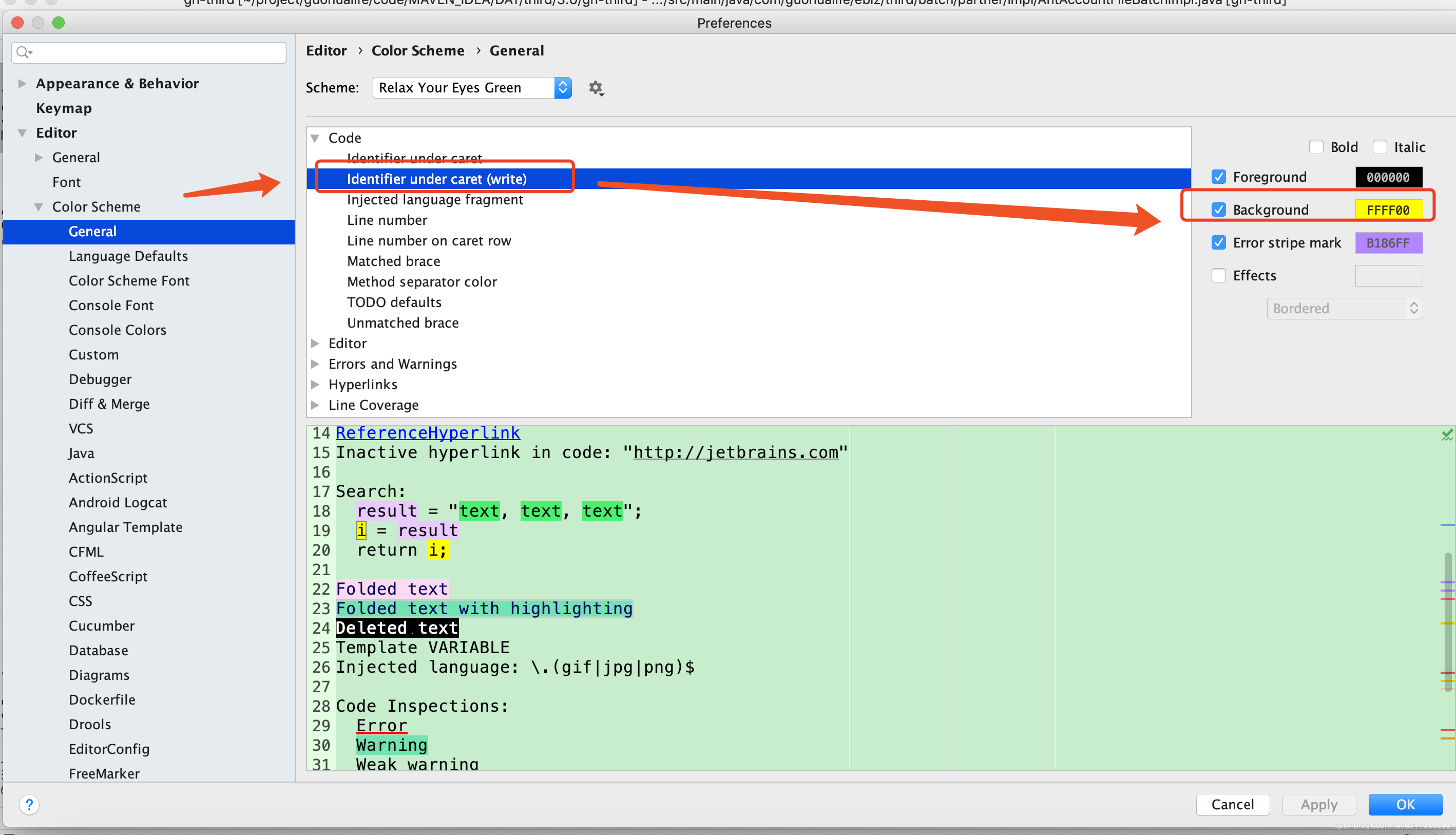Select Method separator color item
The image size is (1456, 835).
point(422,282)
